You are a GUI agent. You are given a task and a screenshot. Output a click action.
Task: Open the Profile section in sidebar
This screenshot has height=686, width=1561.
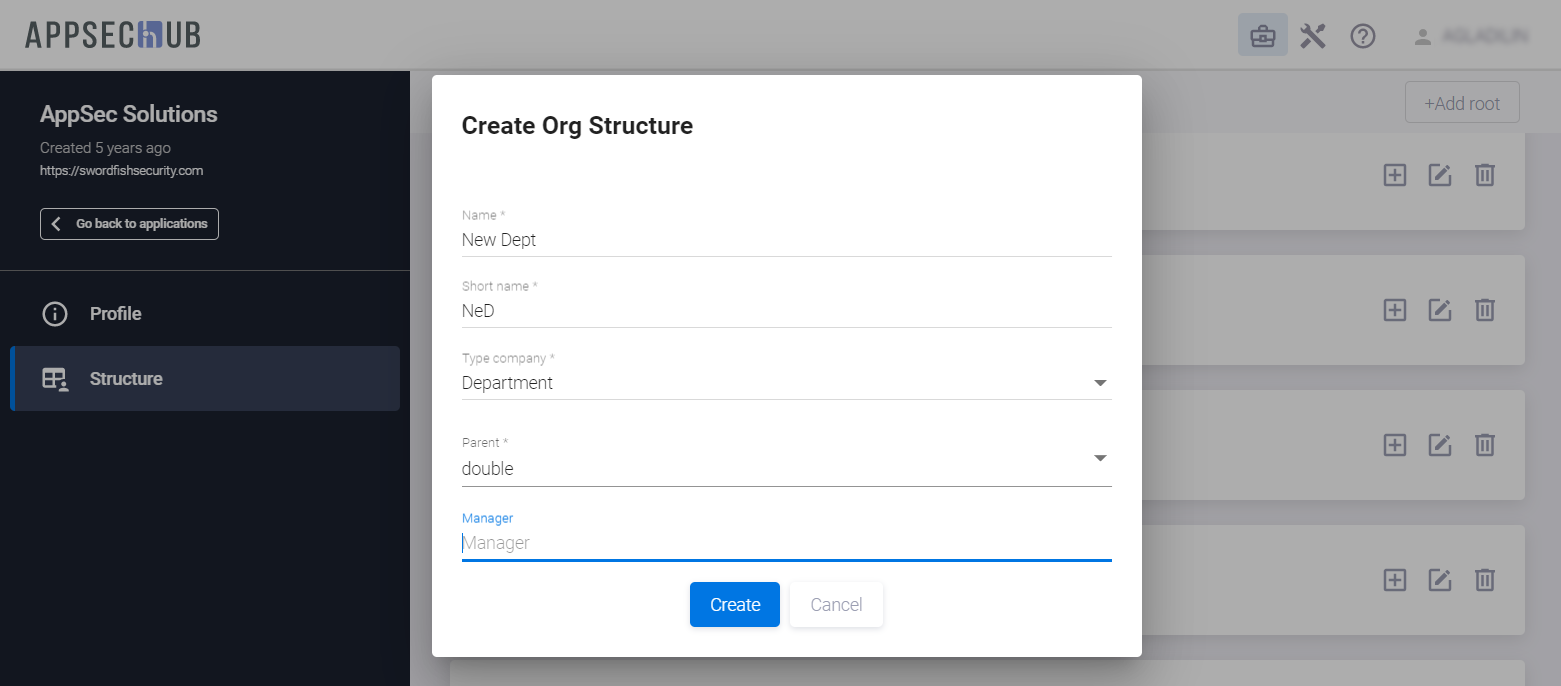pyautogui.click(x=115, y=314)
